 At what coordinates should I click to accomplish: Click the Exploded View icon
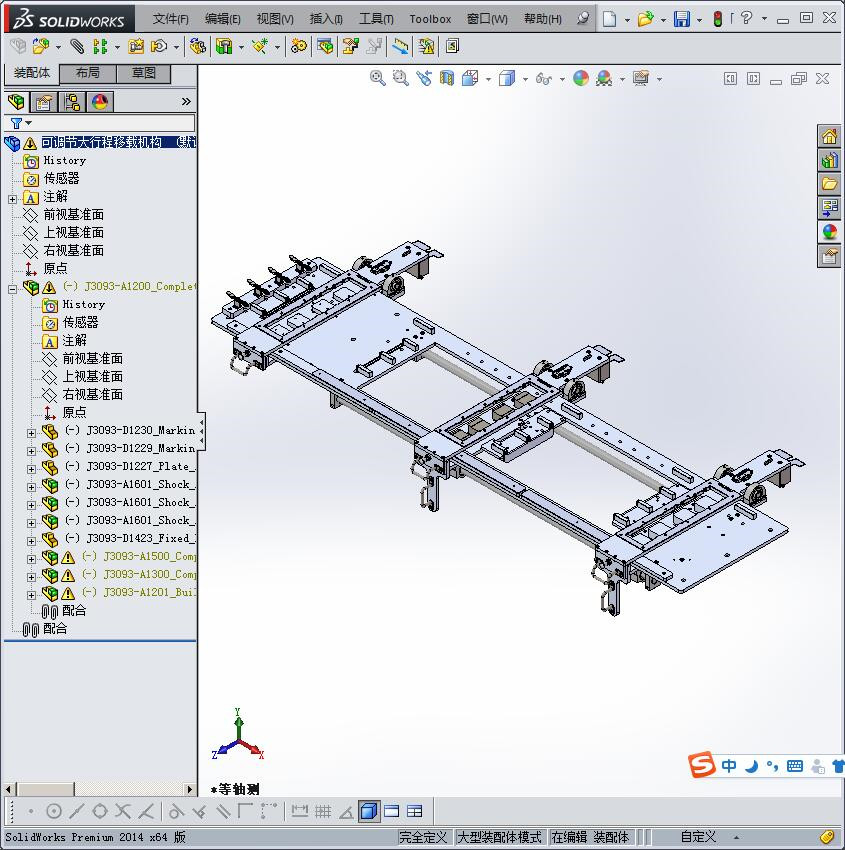tap(351, 47)
